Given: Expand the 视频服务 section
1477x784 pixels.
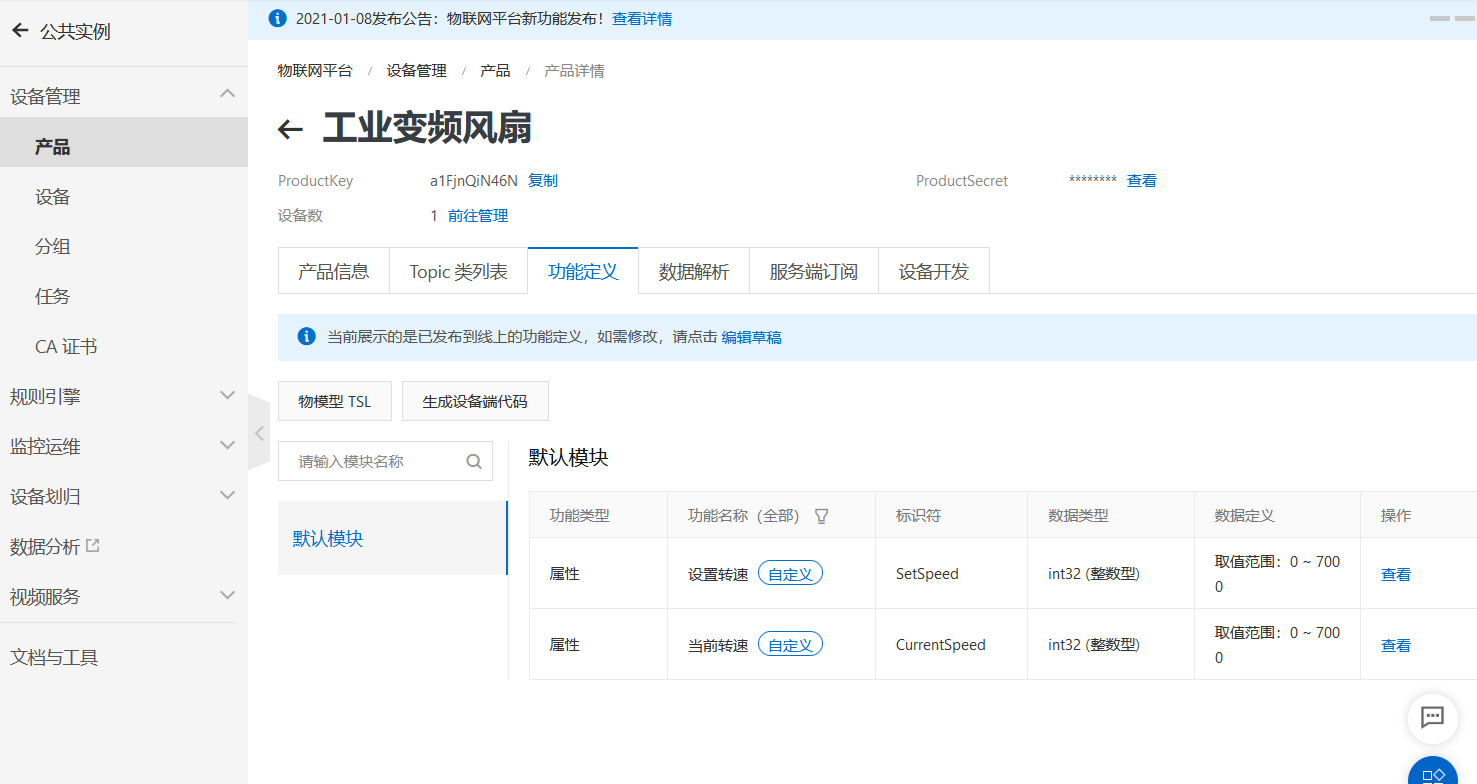Looking at the screenshot, I should (227, 596).
